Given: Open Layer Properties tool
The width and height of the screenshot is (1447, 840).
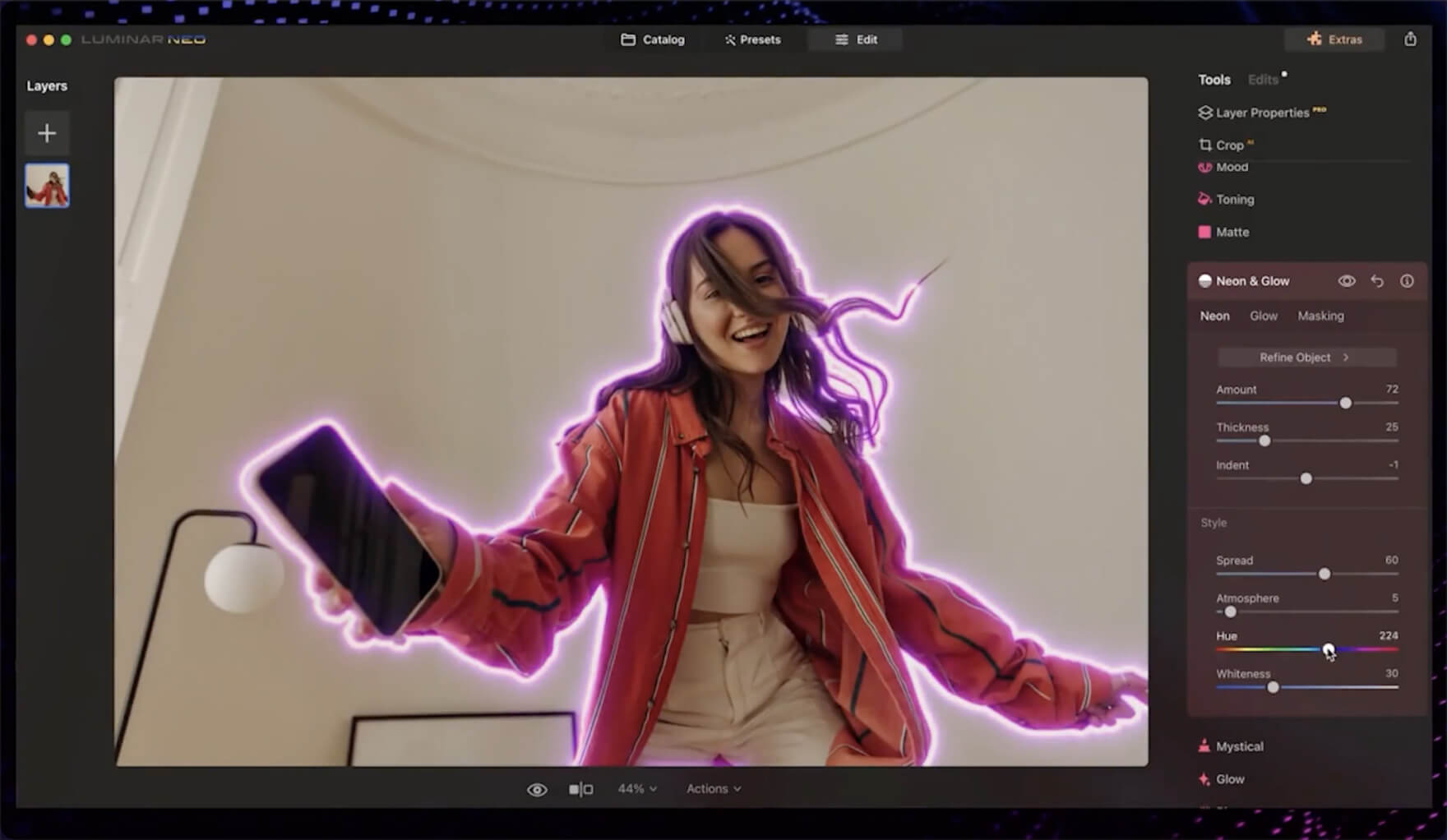Looking at the screenshot, I should tap(1261, 113).
